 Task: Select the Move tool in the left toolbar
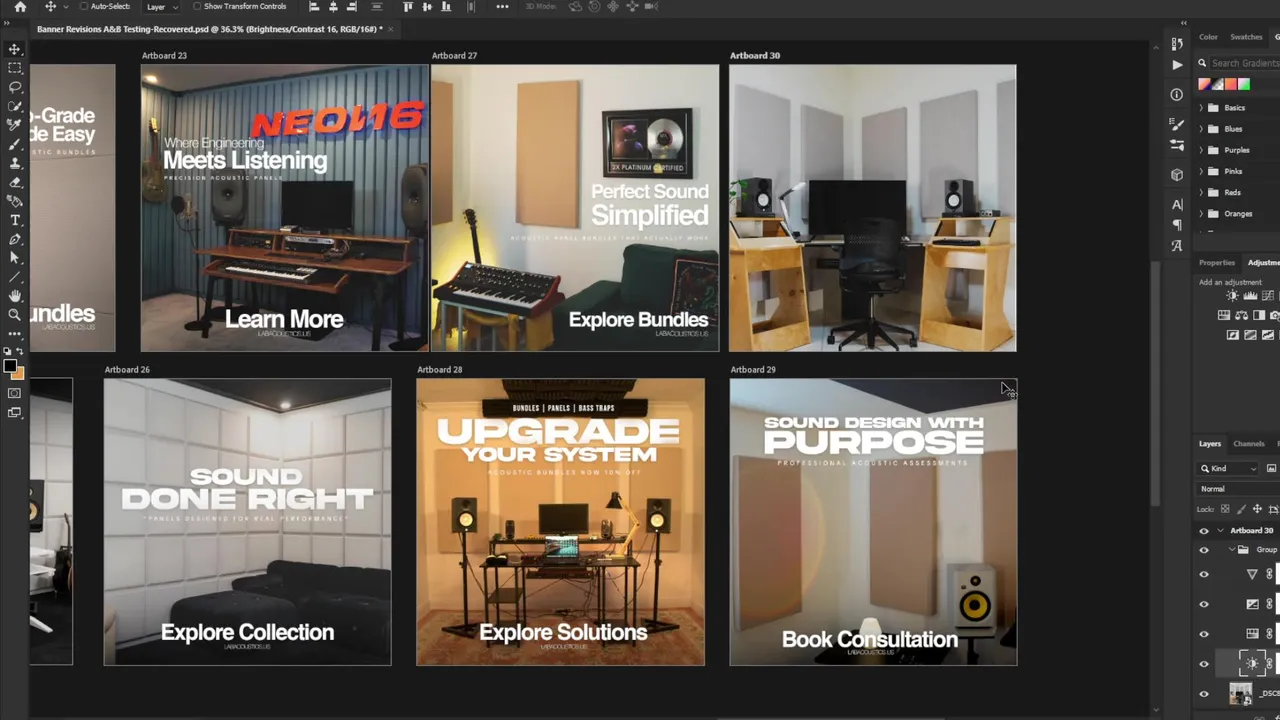click(15, 49)
